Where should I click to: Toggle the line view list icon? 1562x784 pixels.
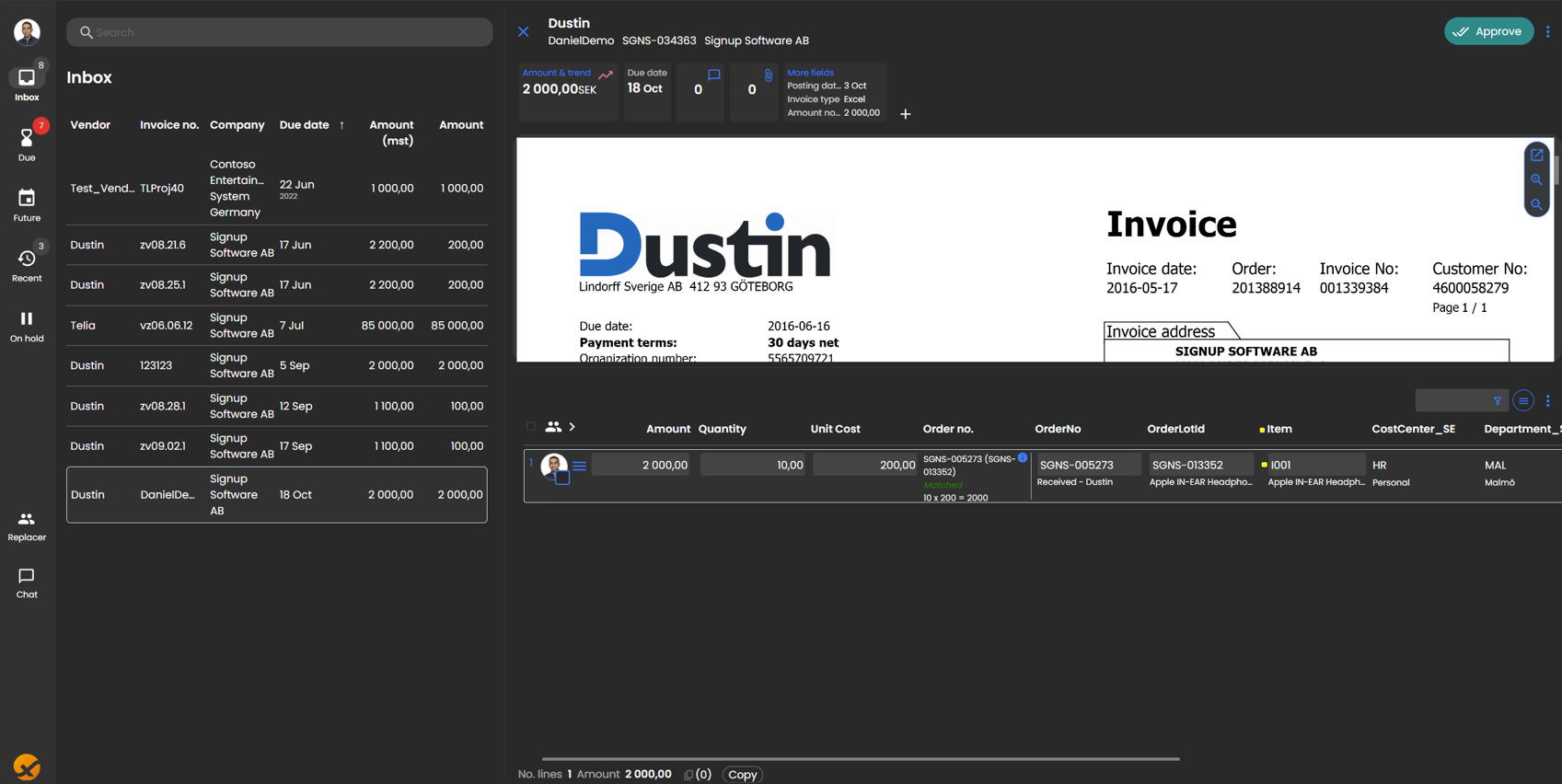[x=1523, y=401]
